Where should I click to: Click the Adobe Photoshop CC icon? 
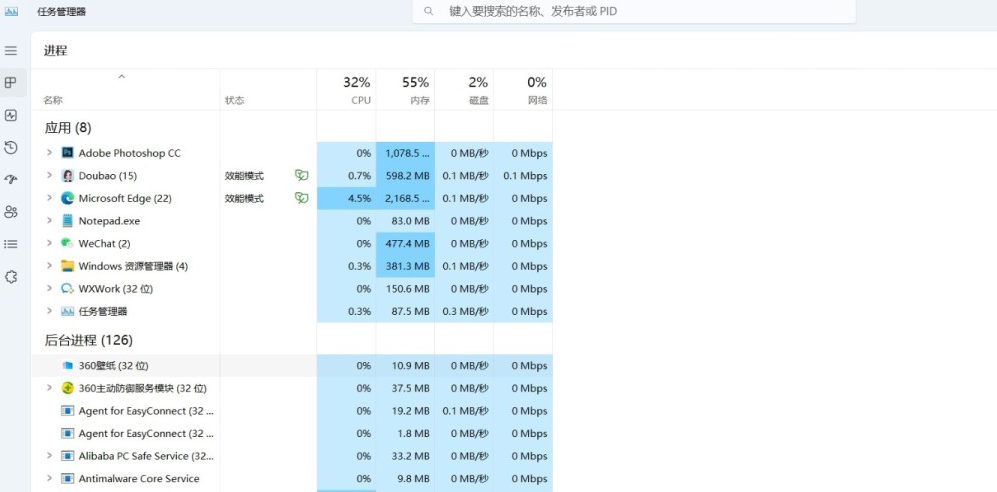coord(67,153)
